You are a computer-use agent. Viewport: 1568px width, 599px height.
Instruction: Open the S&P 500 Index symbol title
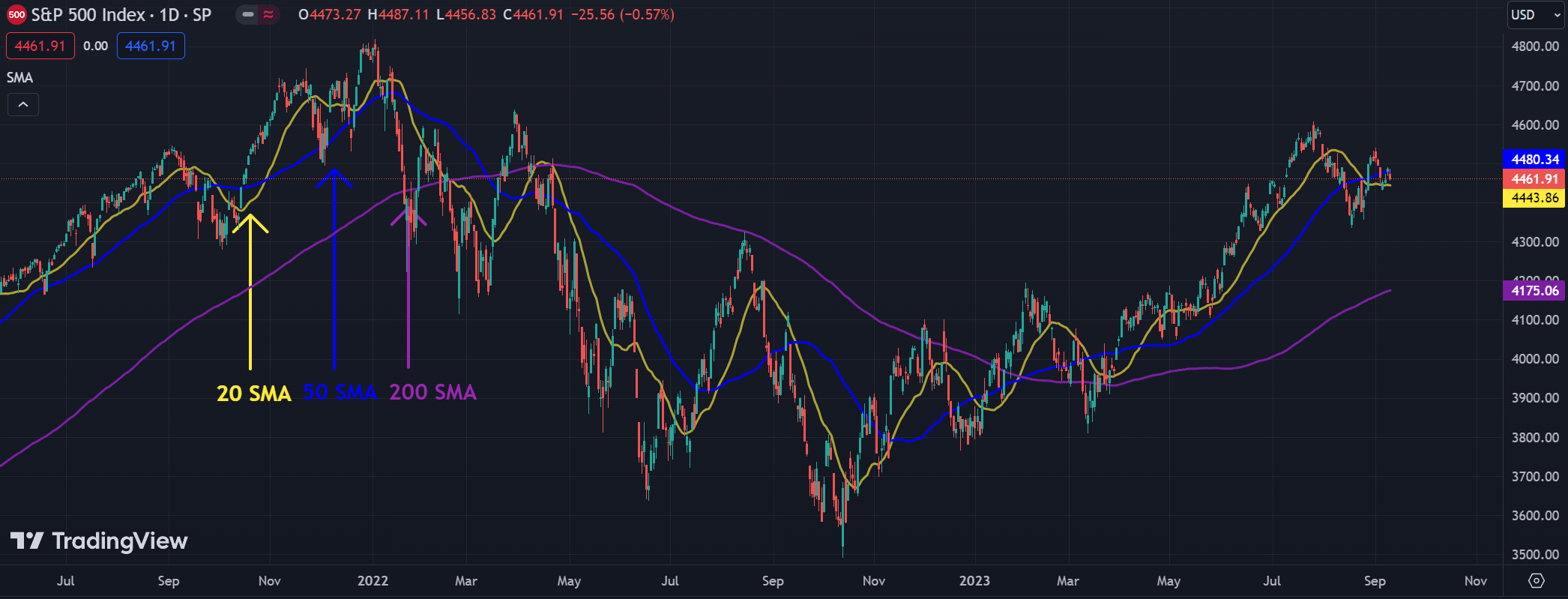121,14
